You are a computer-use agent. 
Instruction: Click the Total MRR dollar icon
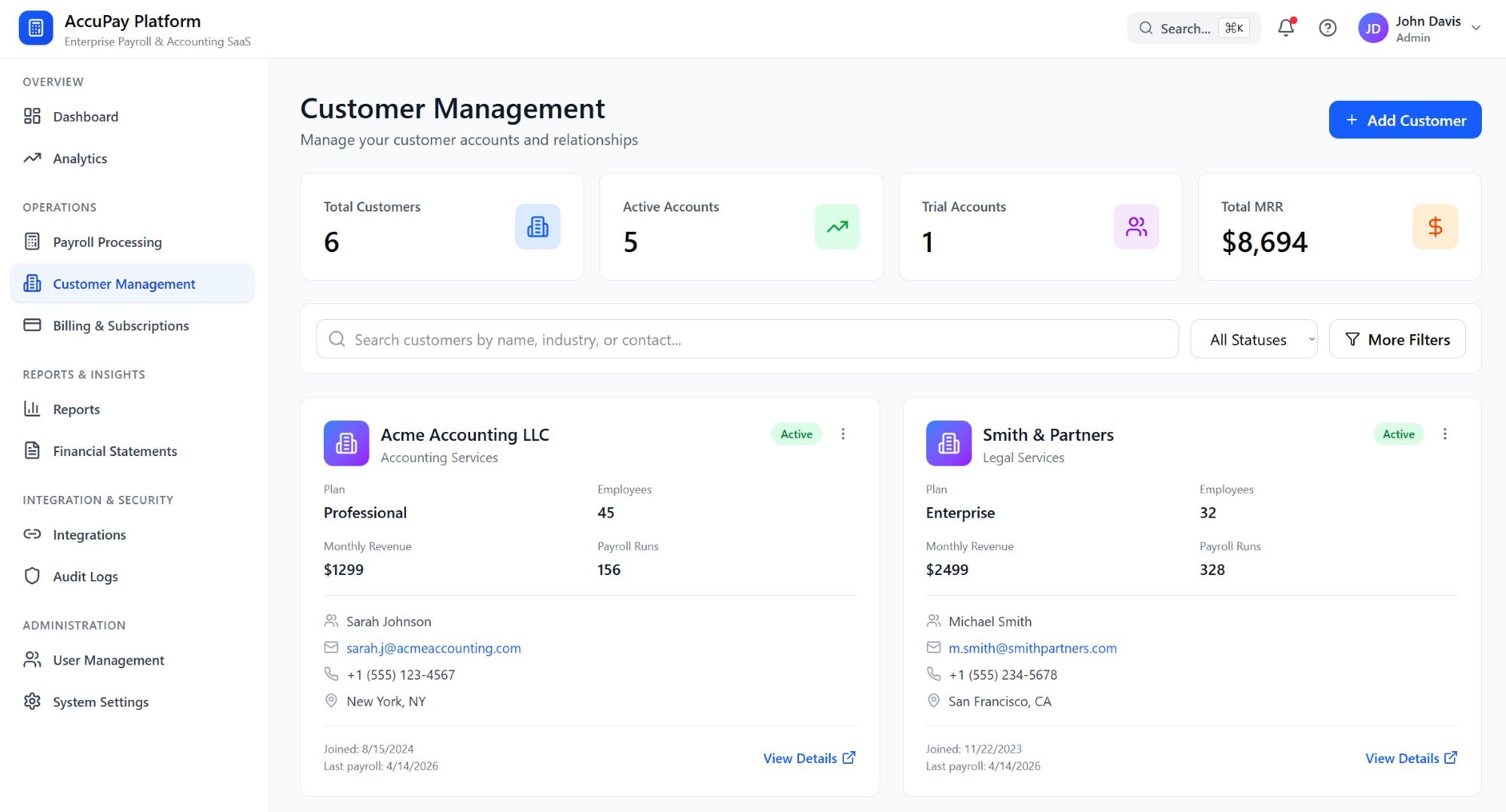[x=1435, y=227]
